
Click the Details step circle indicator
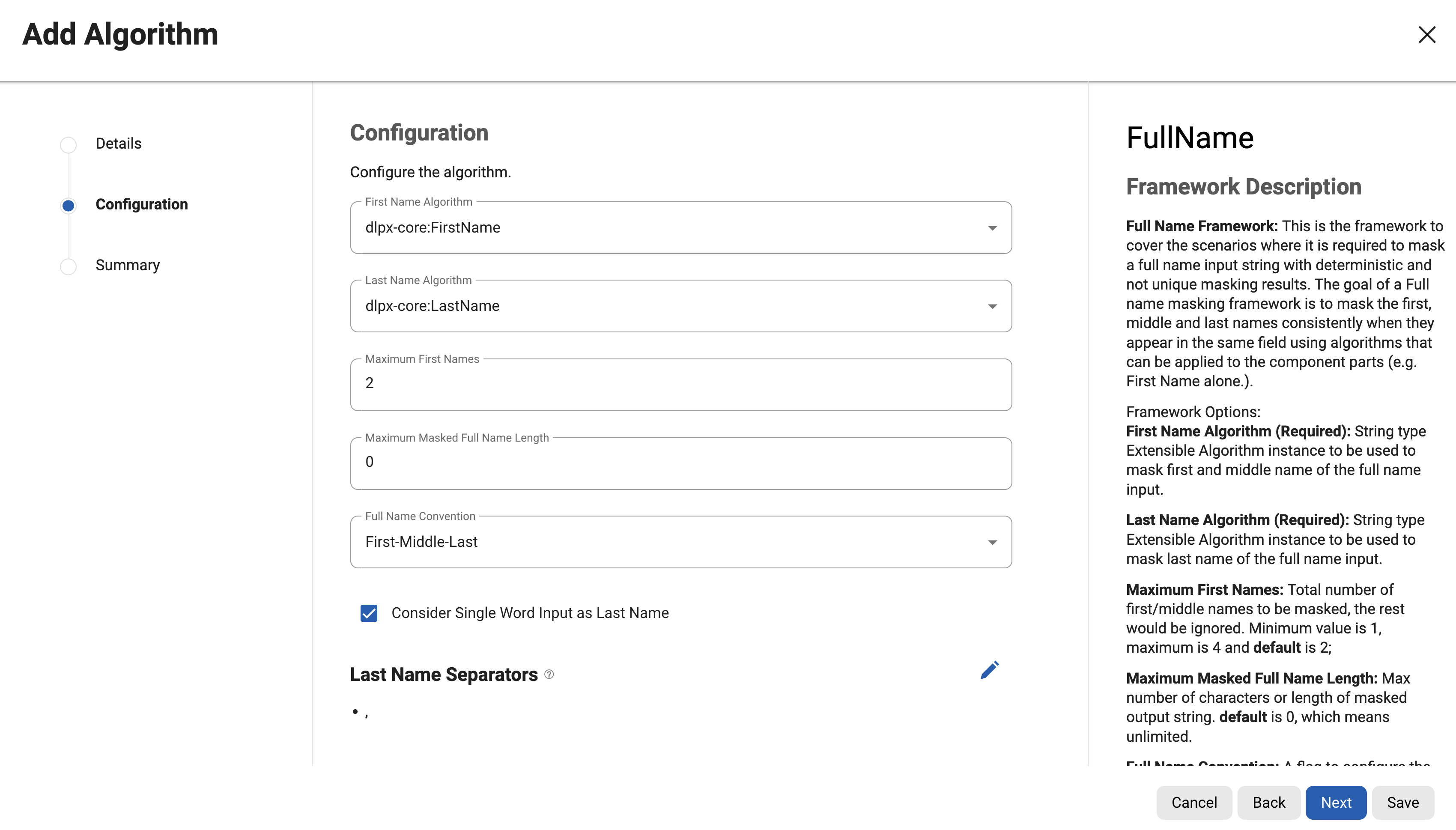click(69, 145)
